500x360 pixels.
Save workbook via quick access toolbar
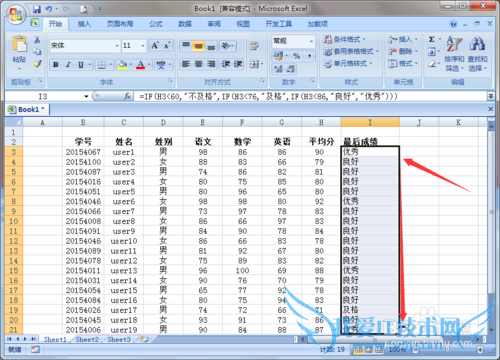click(x=37, y=9)
